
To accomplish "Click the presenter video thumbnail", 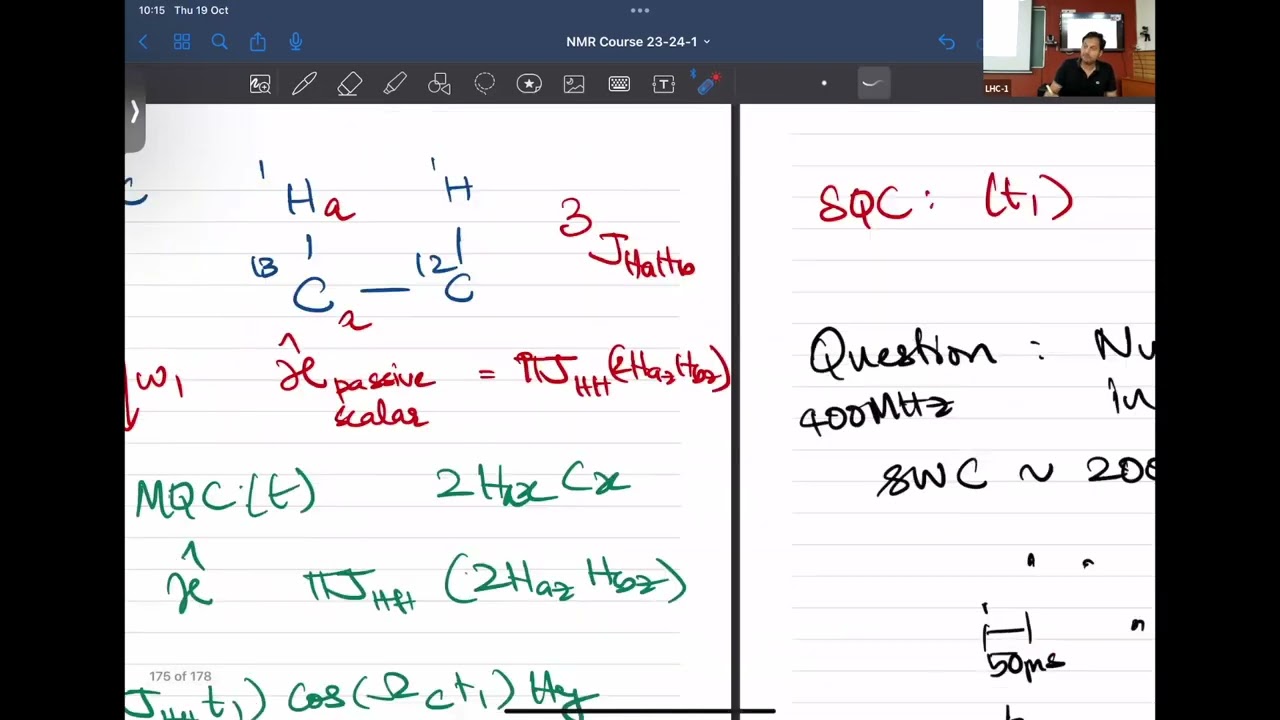I will tap(1069, 49).
